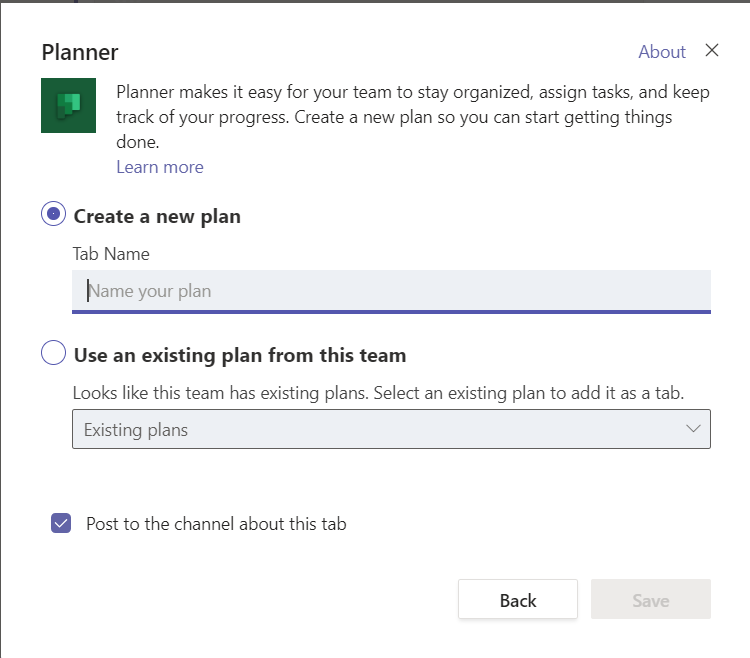Go back with the Back button
Viewport: 750px width, 658px height.
point(518,599)
